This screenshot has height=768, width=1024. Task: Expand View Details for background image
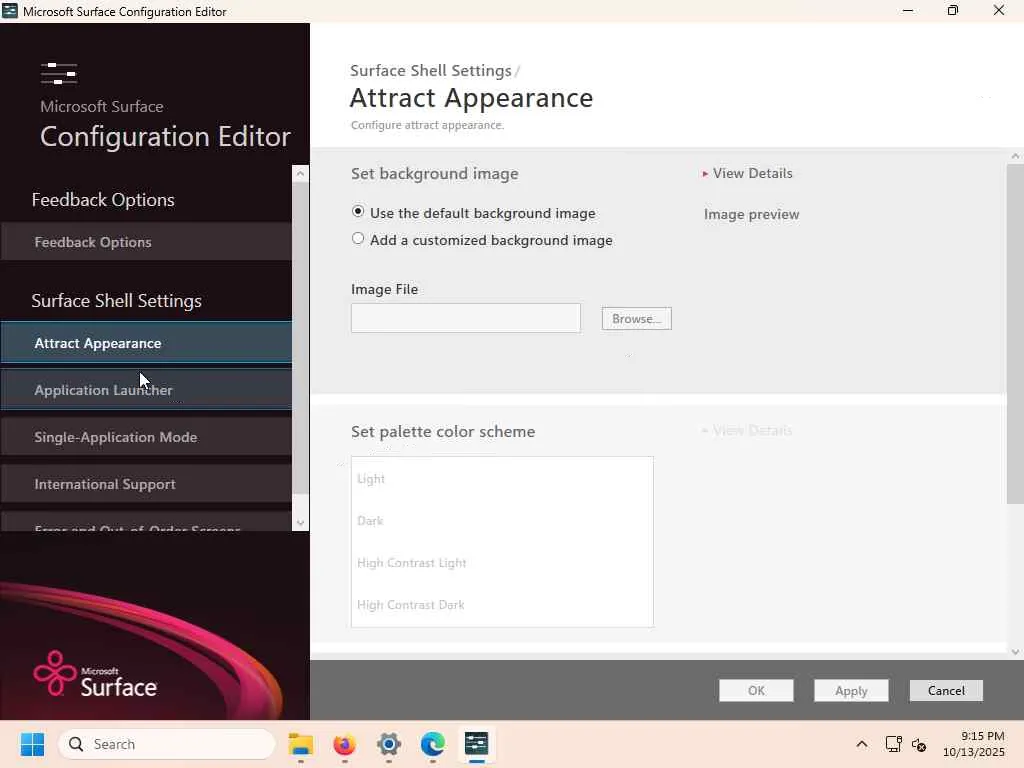point(748,173)
